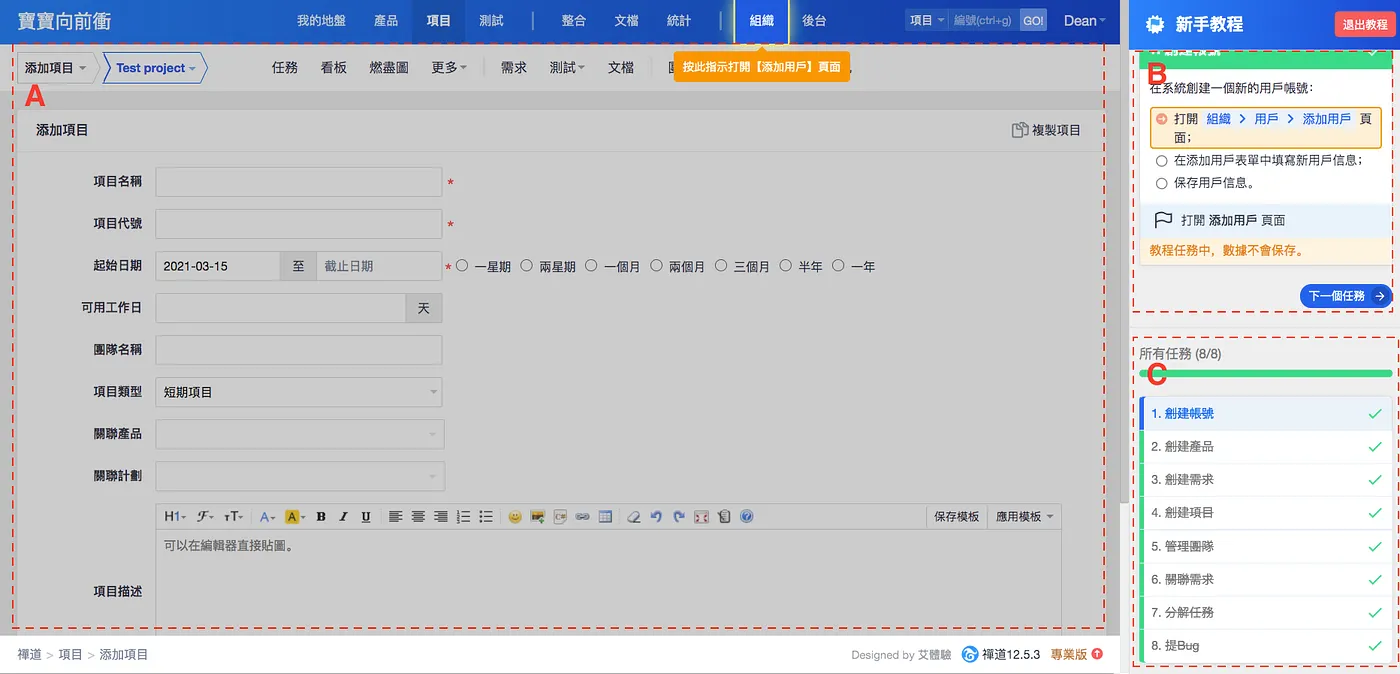Open the emoticon picker in editor toolbar
Image resolution: width=1400 pixels, height=674 pixels.
[x=515, y=517]
